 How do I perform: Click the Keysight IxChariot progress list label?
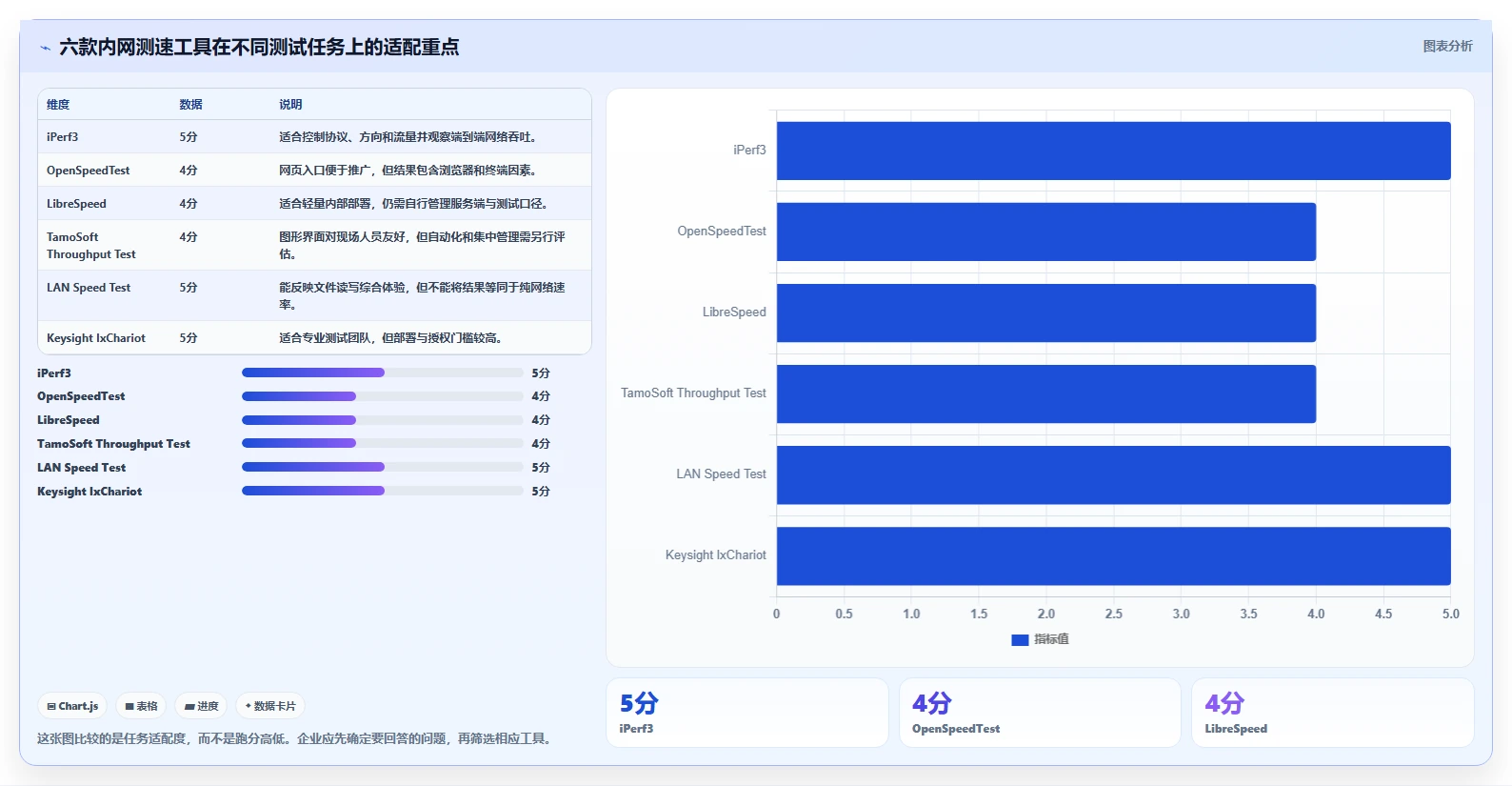(90, 492)
